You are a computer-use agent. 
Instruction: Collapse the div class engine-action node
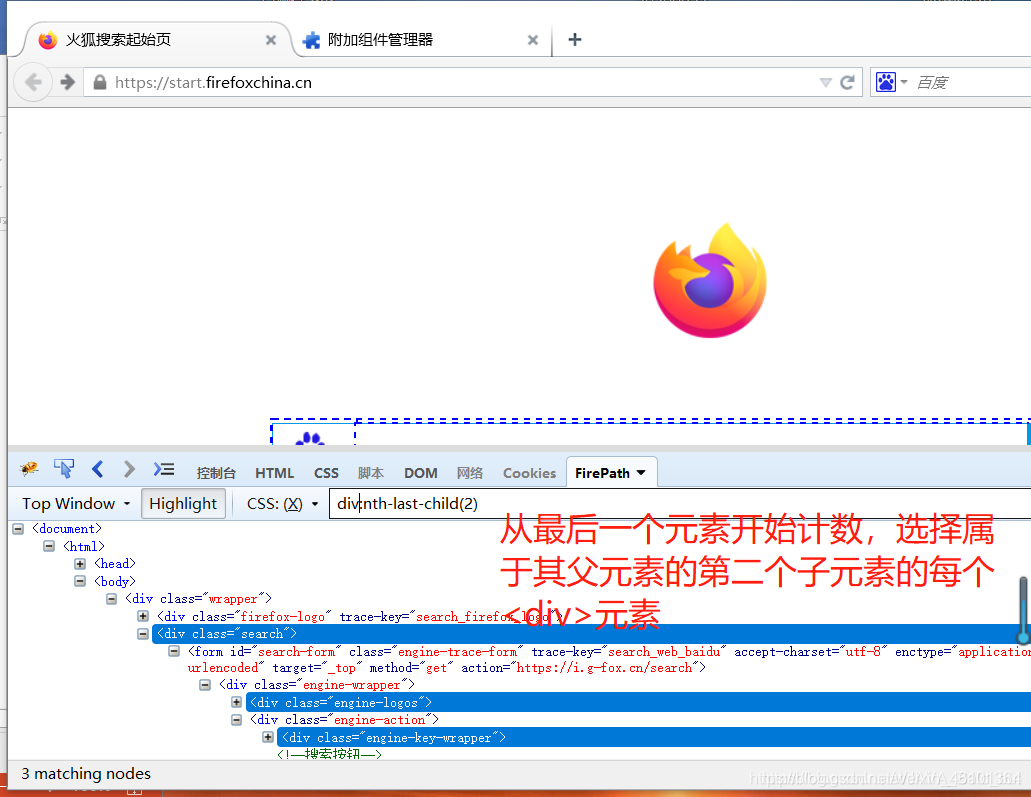[236, 720]
